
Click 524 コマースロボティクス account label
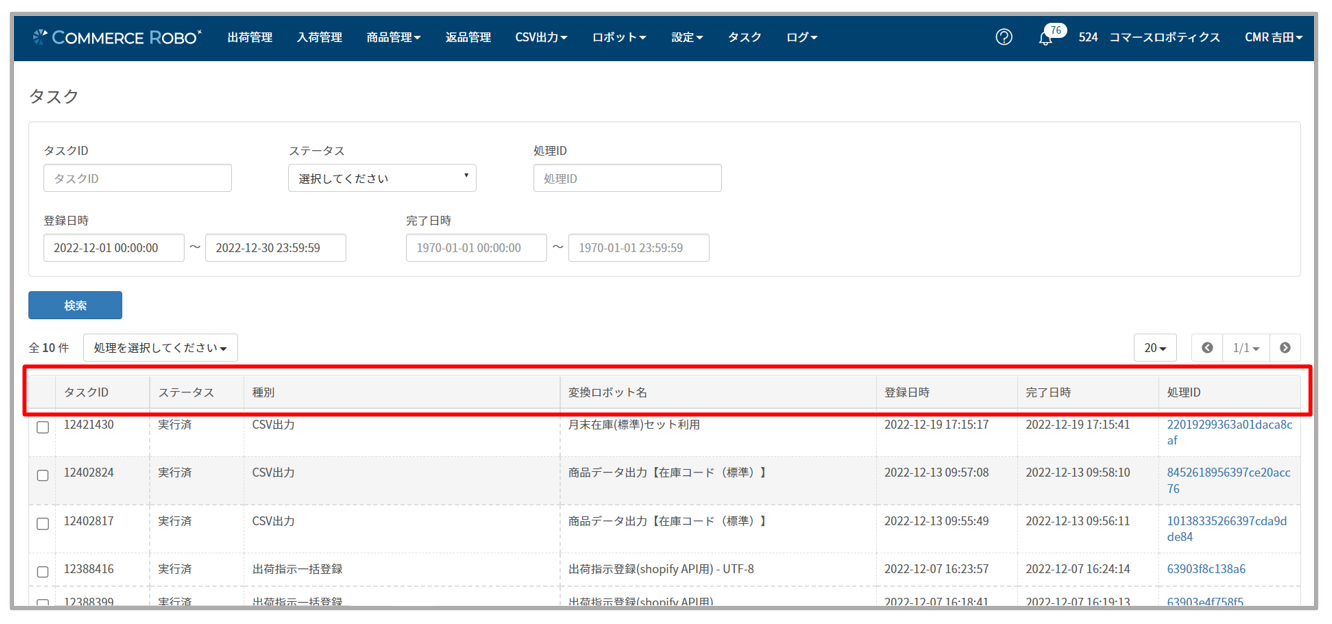tap(1149, 37)
